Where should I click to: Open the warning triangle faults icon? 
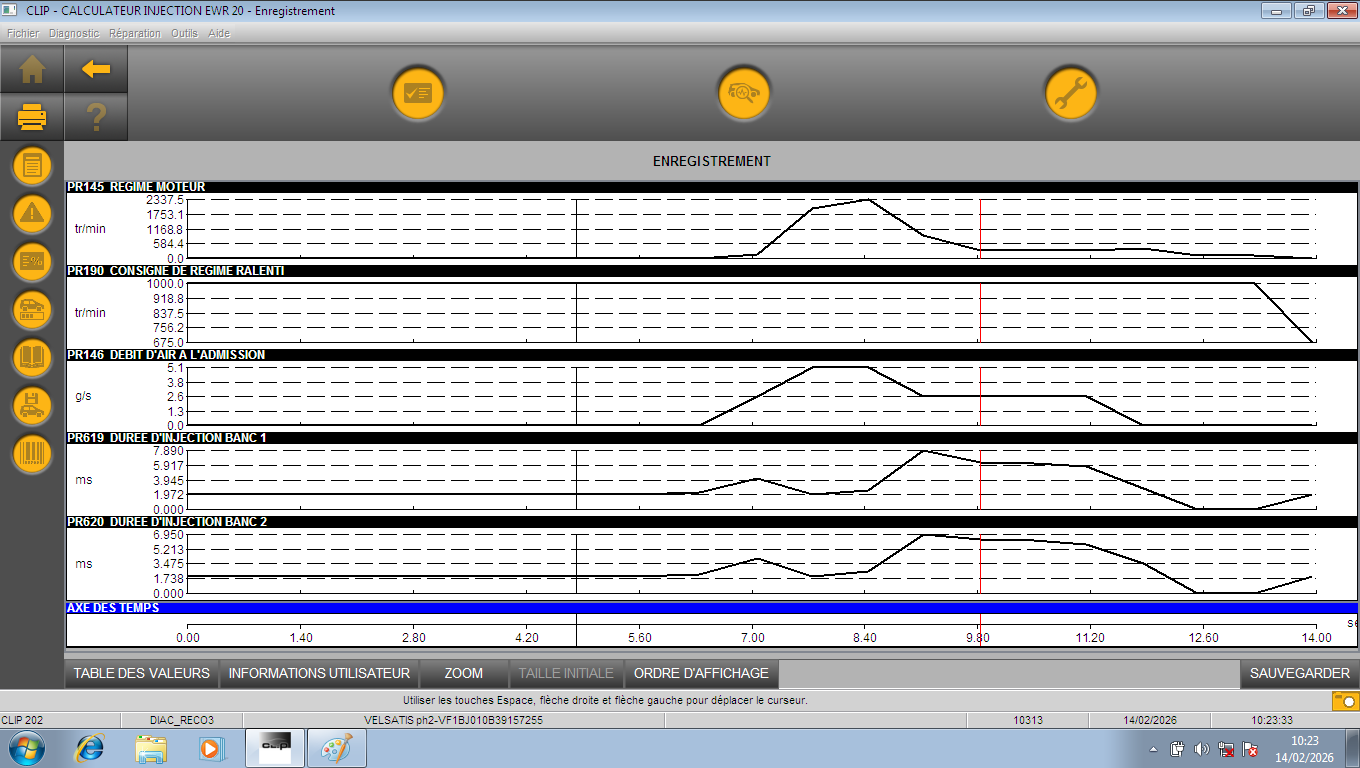pyautogui.click(x=32, y=212)
